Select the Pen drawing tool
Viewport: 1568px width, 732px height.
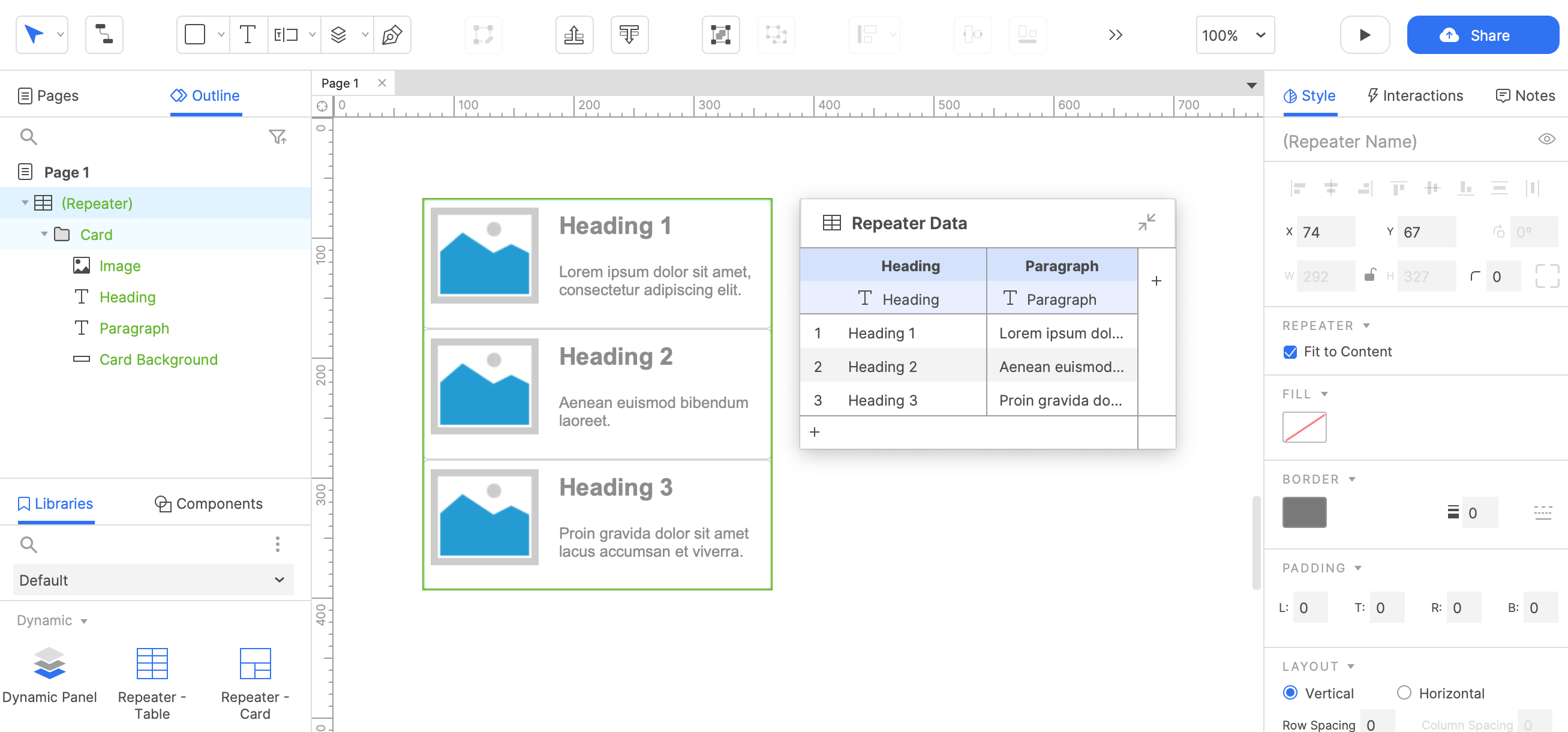click(392, 35)
